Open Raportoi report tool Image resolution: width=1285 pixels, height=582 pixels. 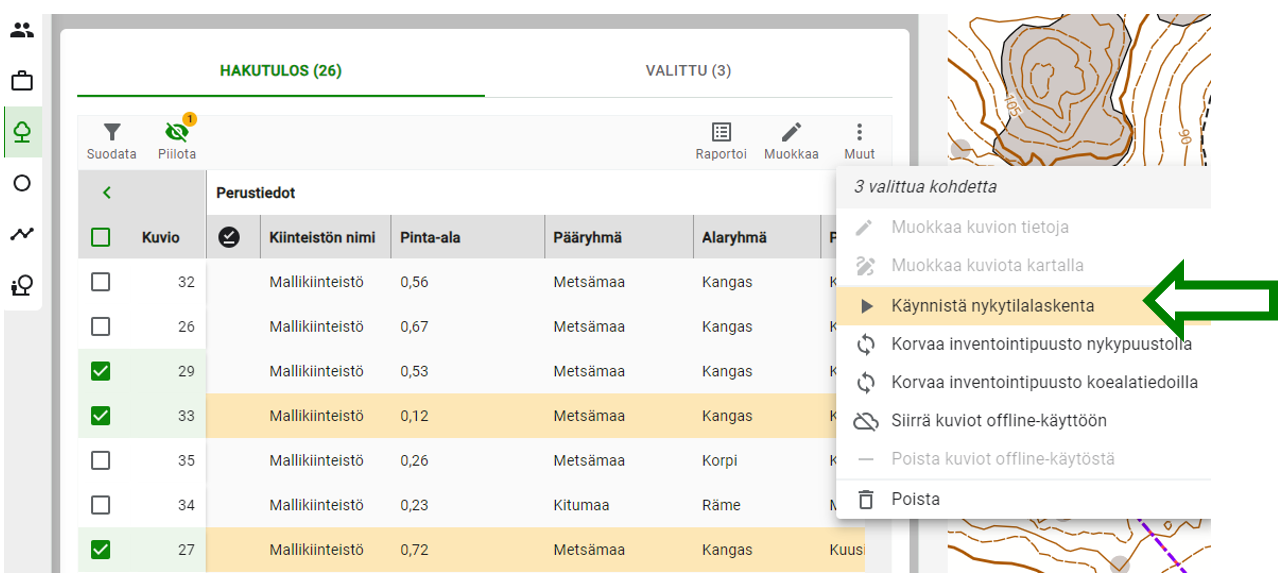point(721,142)
